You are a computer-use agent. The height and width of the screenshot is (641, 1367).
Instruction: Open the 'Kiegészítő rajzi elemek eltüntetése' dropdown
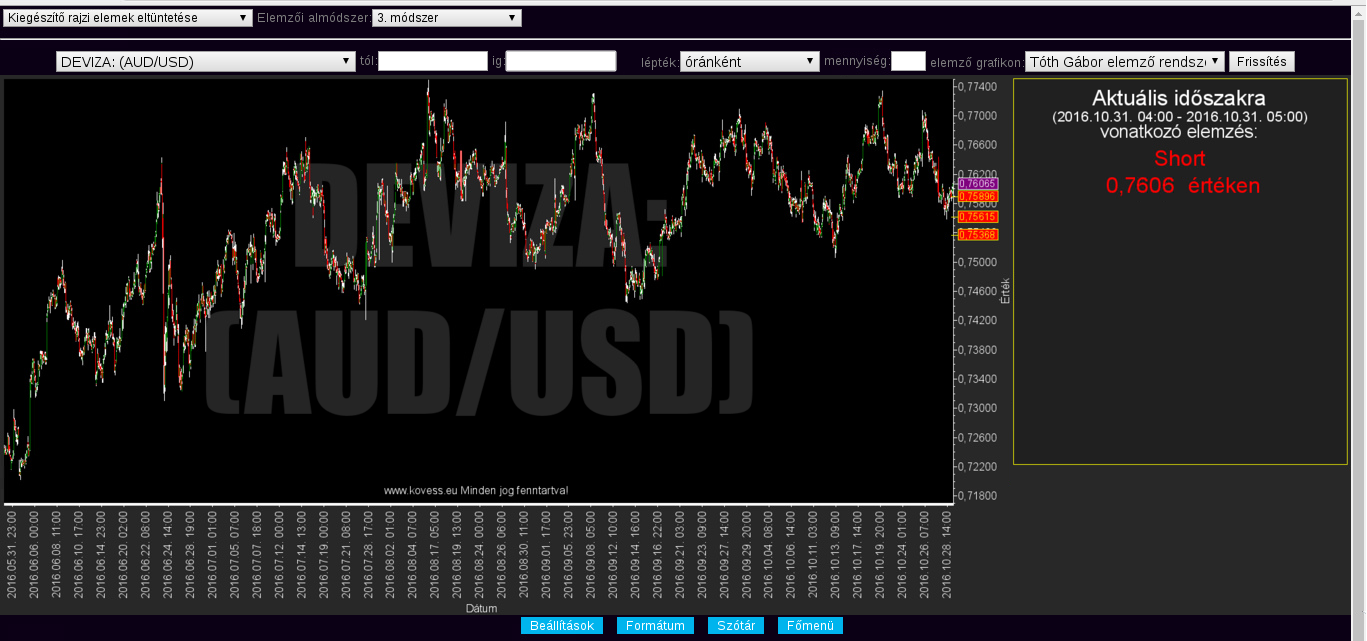pyautogui.click(x=128, y=18)
